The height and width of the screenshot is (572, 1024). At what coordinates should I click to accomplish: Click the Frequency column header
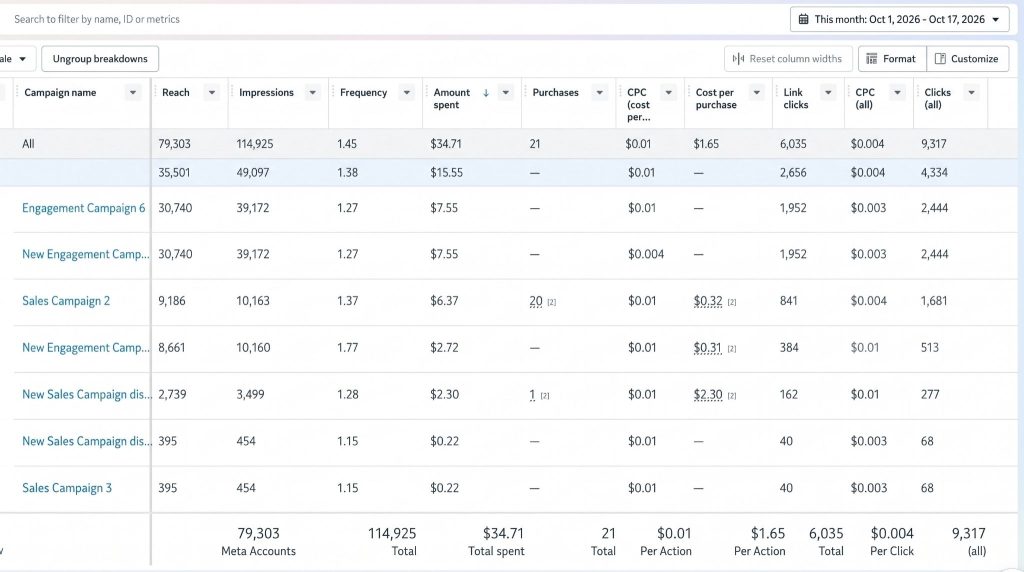tap(363, 93)
